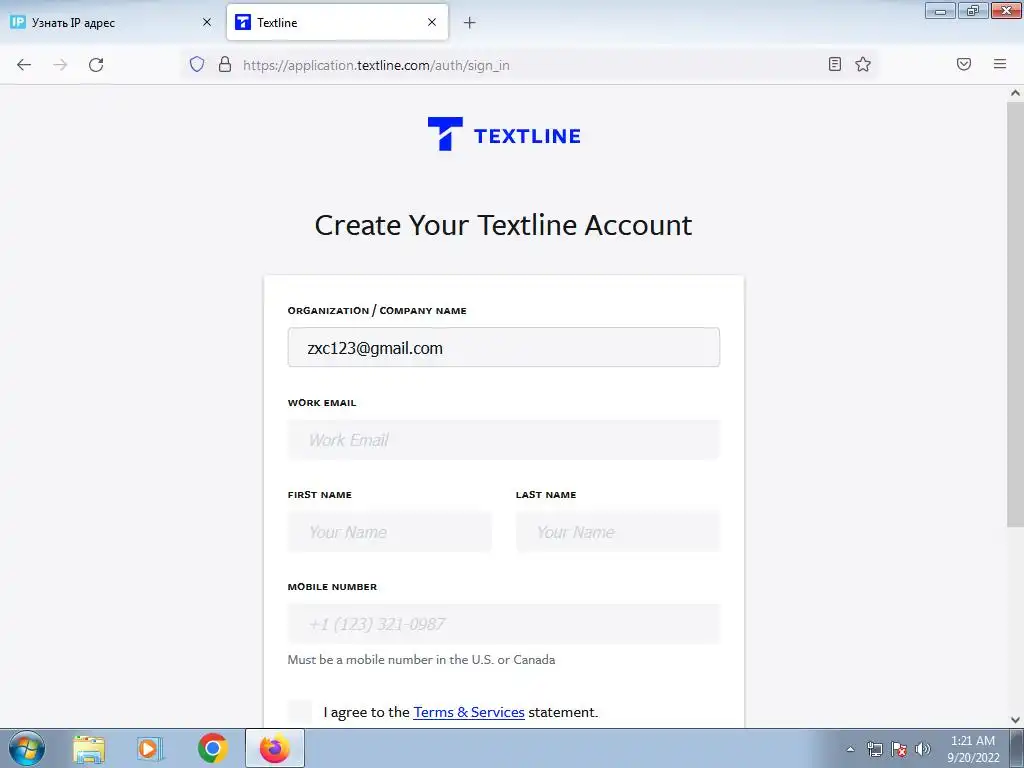1024x768 pixels.
Task: Open the Terms & Services link
Action: click(x=469, y=712)
